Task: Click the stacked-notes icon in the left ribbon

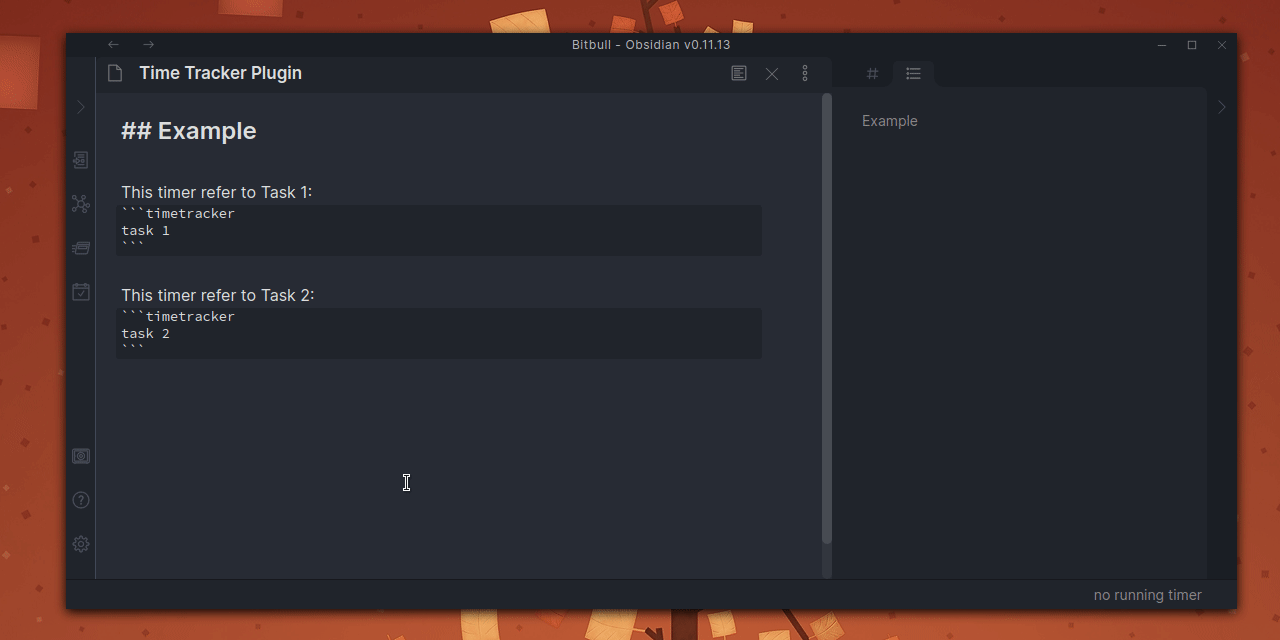Action: [x=80, y=247]
